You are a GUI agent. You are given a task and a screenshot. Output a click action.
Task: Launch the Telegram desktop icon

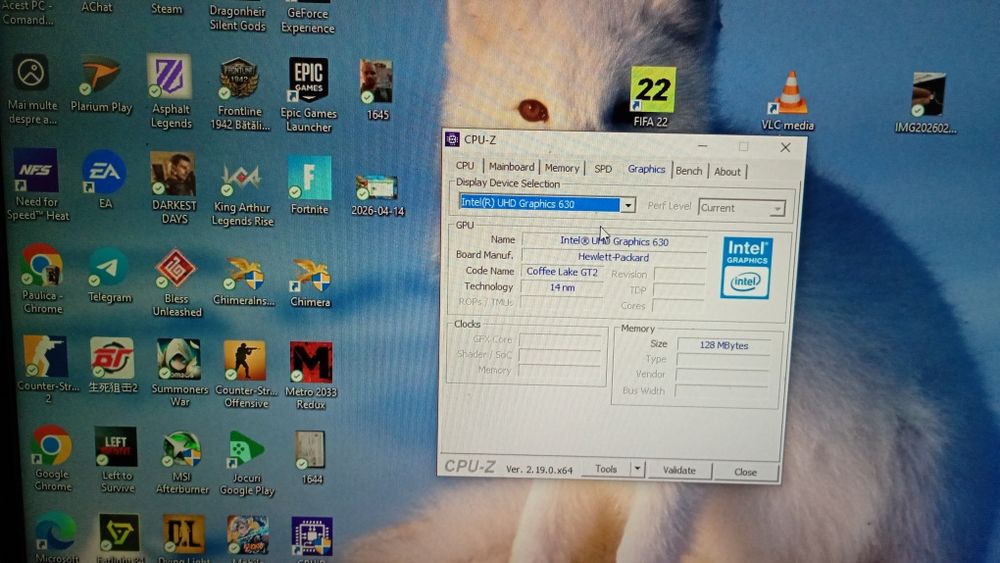(109, 275)
